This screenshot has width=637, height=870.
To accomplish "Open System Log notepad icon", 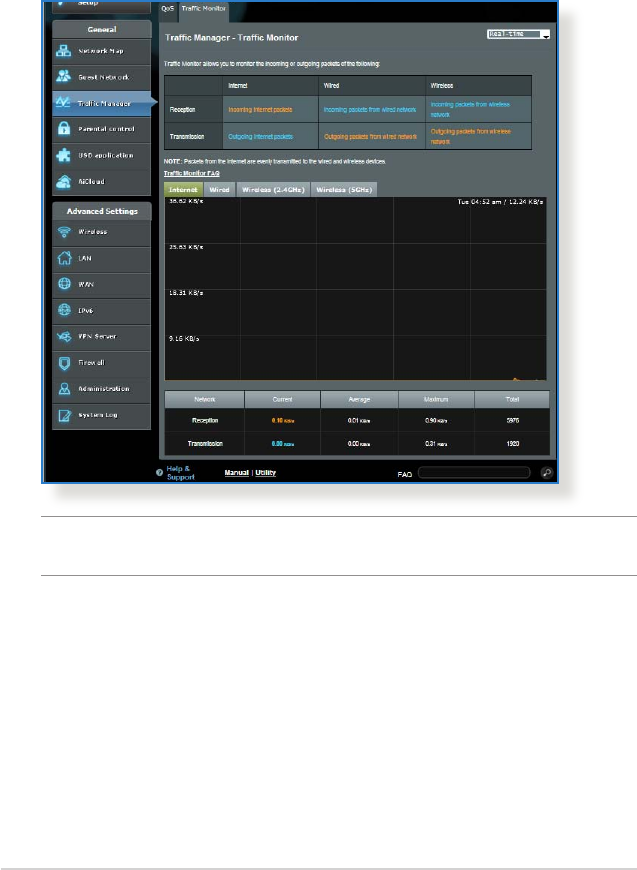I will (64, 415).
